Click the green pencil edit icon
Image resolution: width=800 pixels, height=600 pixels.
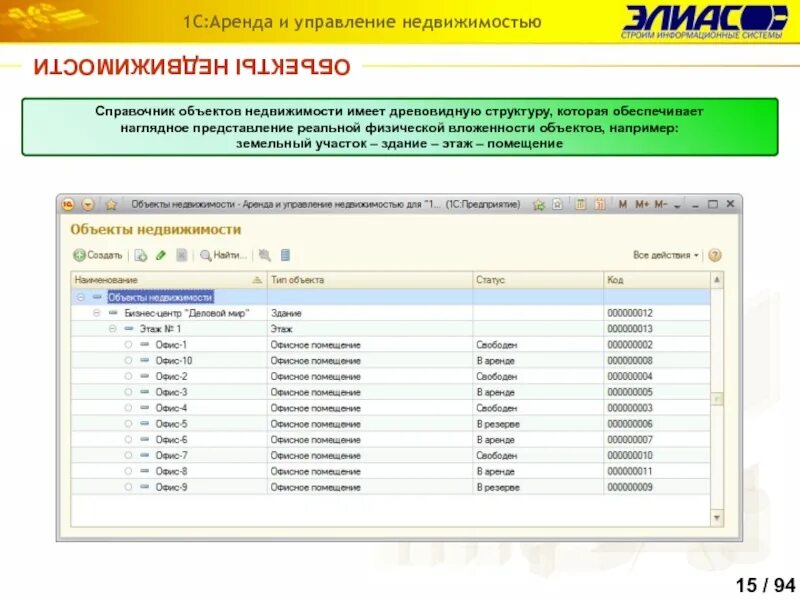[161, 255]
